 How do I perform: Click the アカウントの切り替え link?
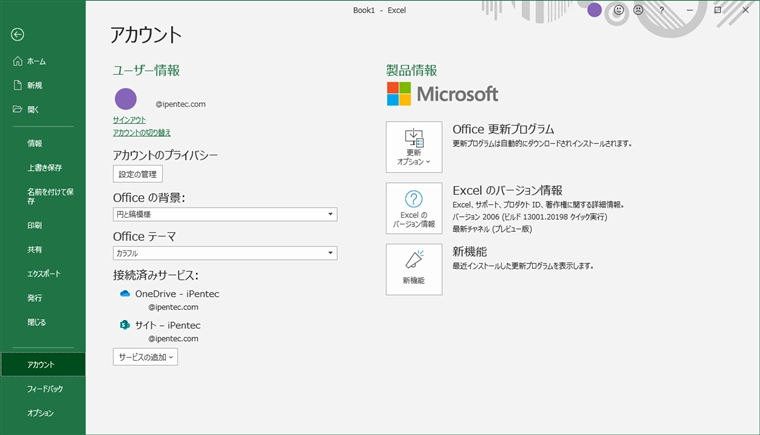tap(142, 132)
